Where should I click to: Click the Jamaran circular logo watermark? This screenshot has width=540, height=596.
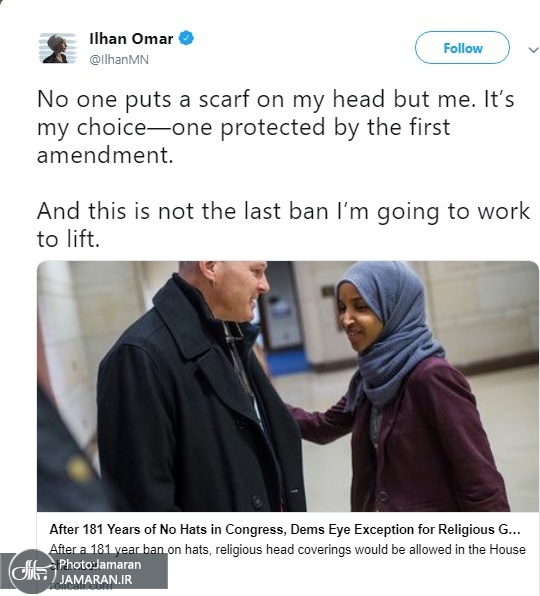pos(32,571)
